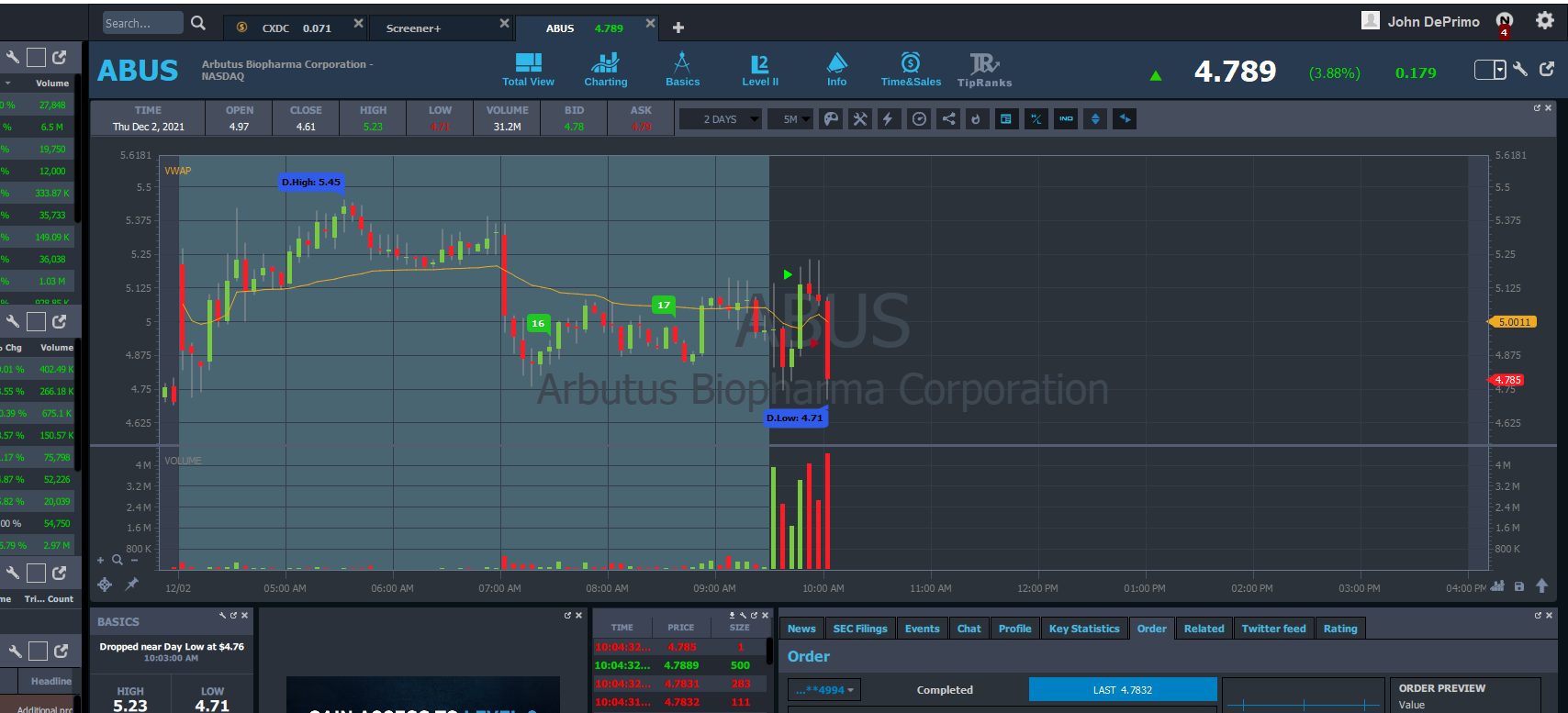The height and width of the screenshot is (713, 1568).
Task: Open the Chat tab
Action: [969, 629]
